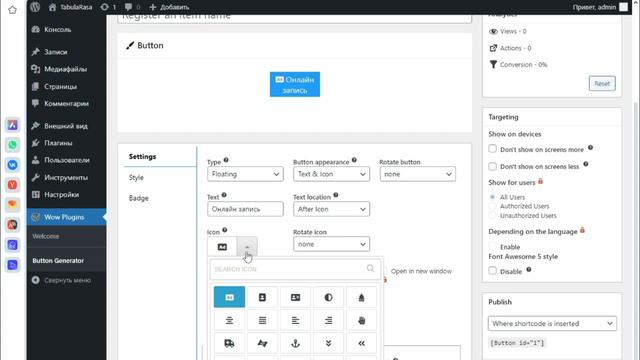The width and height of the screenshot is (640, 360).
Task: Select Unauthorized Users radio option
Action: 492,215
